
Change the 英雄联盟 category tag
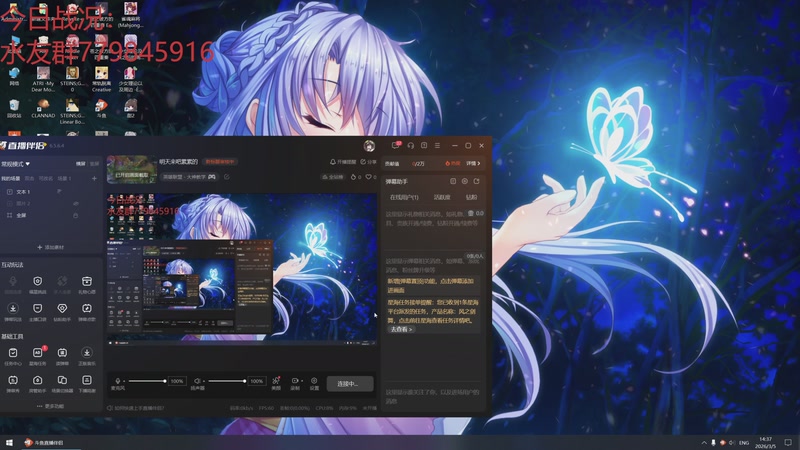[189, 177]
